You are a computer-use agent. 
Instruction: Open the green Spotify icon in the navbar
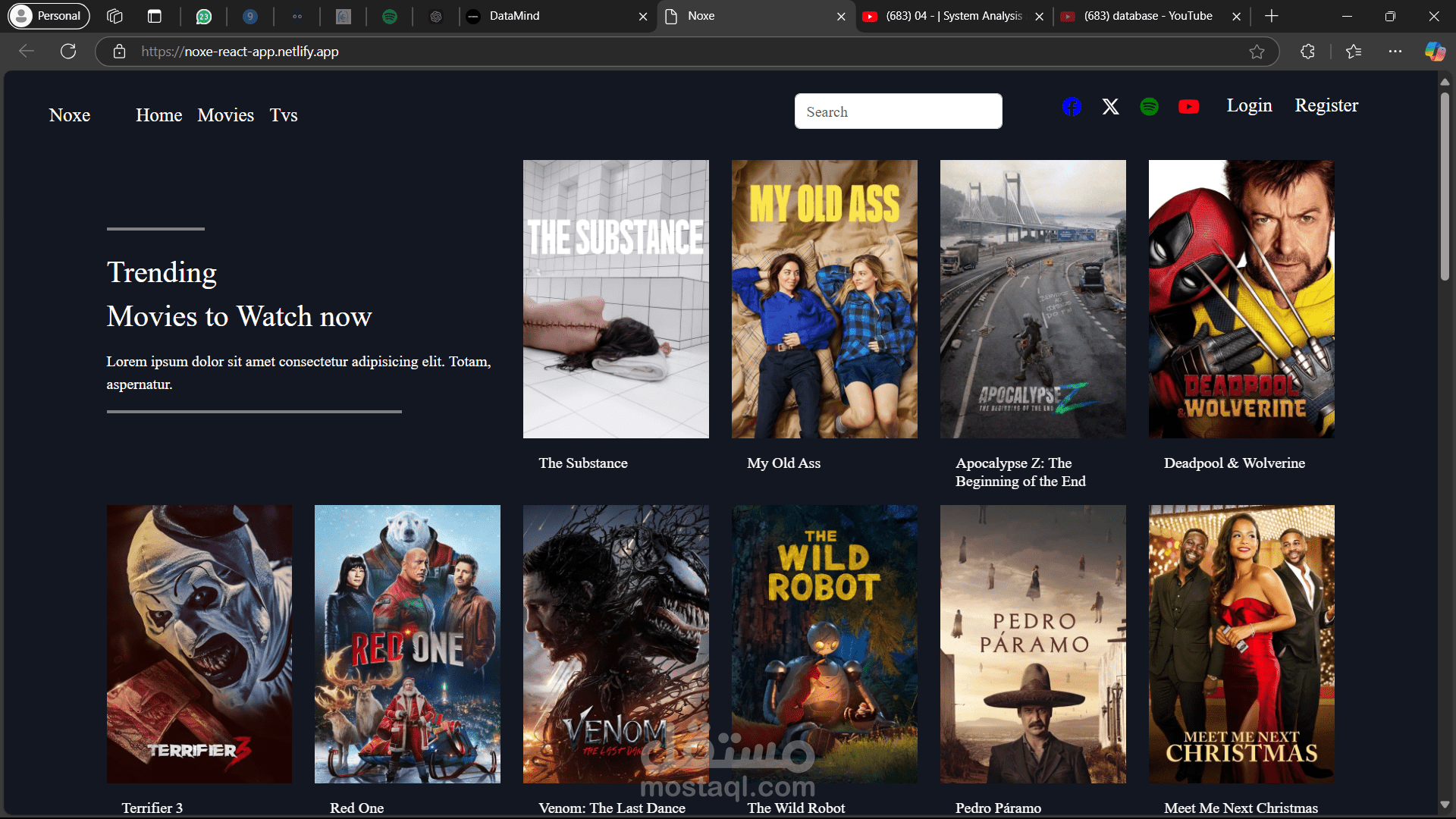point(1150,106)
